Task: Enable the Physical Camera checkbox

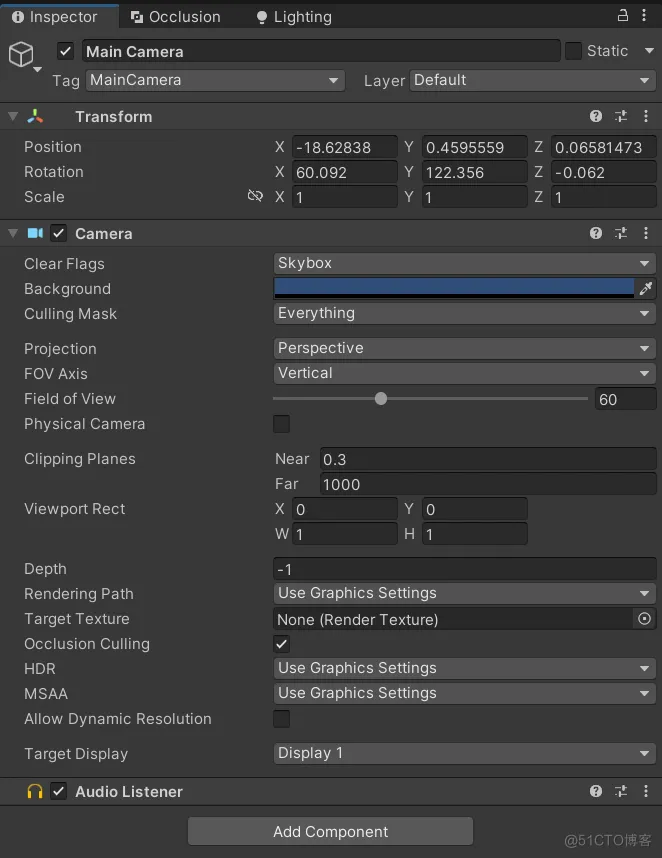Action: click(281, 424)
